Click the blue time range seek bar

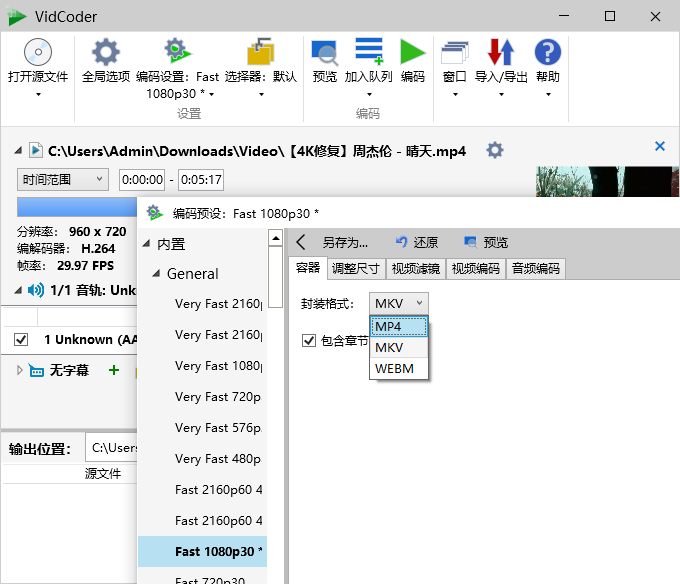point(77,207)
